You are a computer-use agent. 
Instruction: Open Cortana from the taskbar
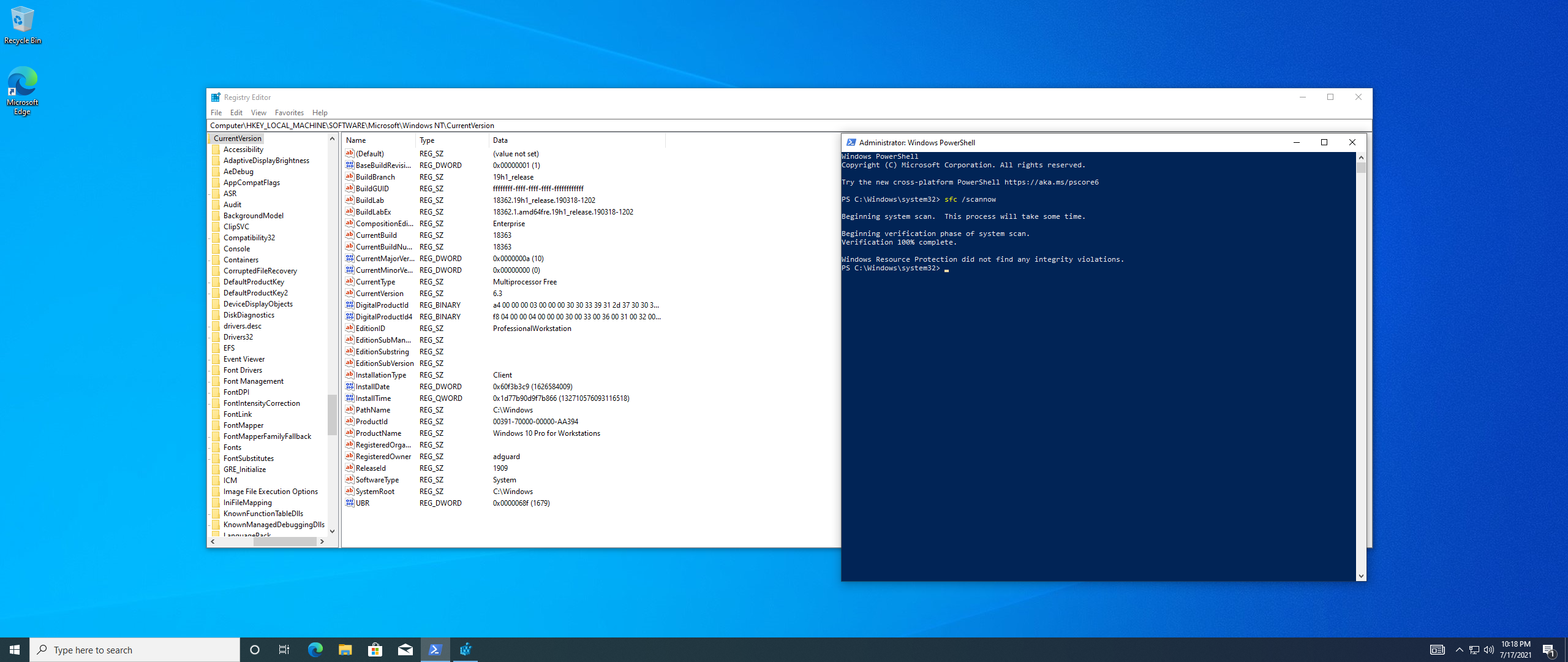pos(255,650)
